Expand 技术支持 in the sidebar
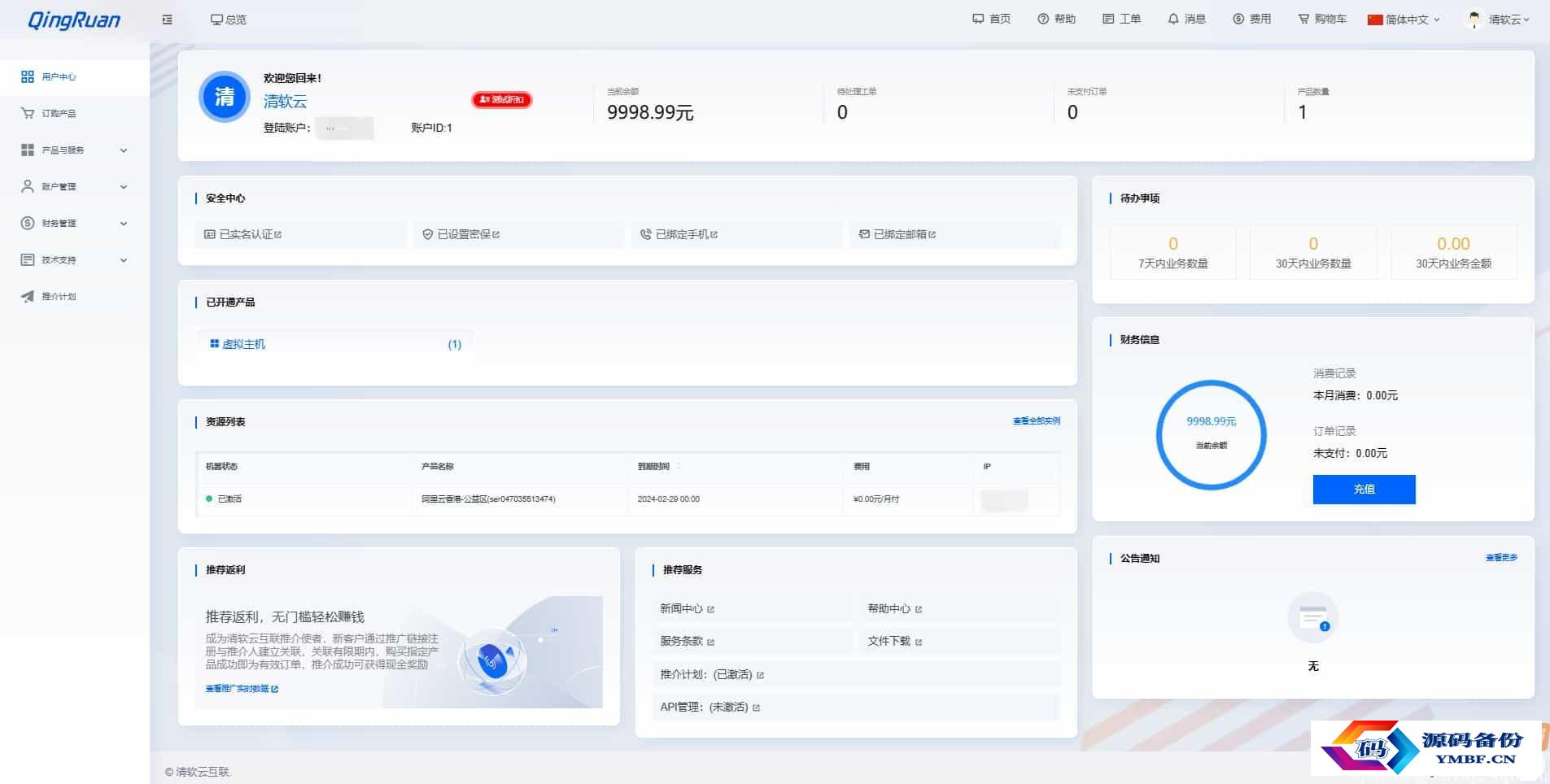The image size is (1550, 784). pyautogui.click(x=74, y=259)
